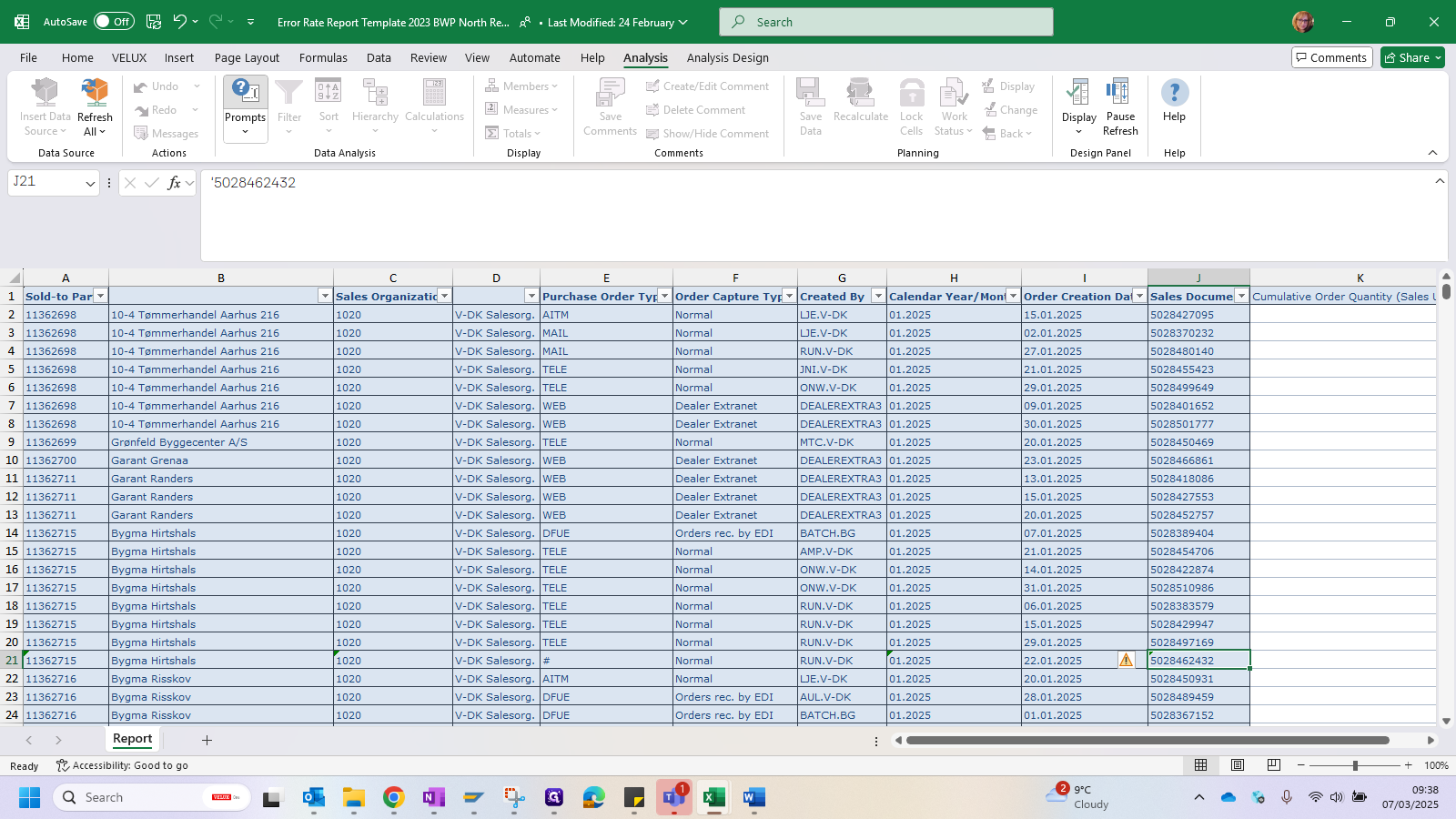Open Chrome from the taskbar
The image size is (1456, 819).
tap(393, 798)
